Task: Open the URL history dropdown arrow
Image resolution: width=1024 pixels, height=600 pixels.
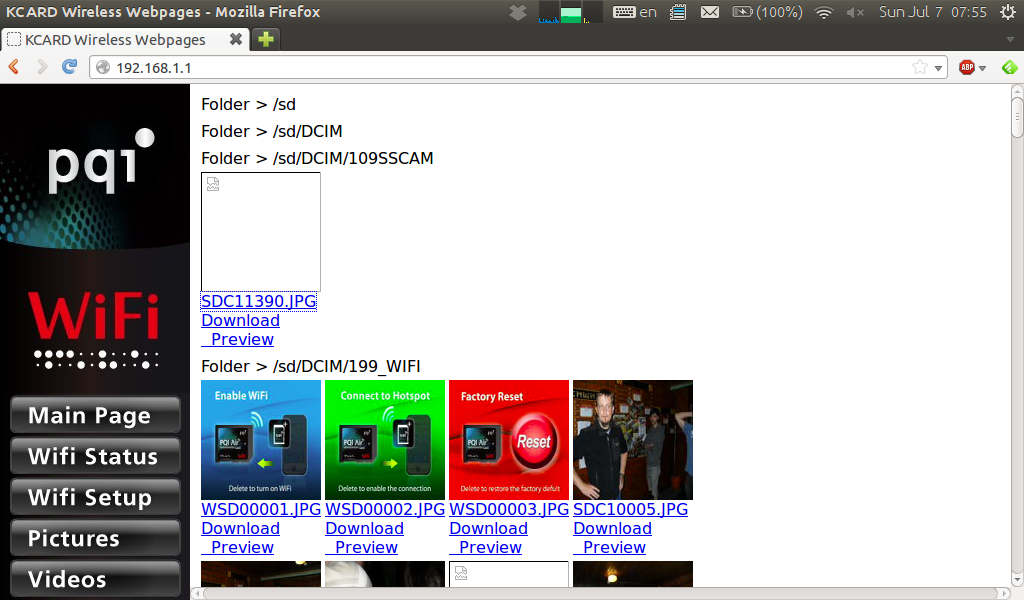Action: tap(938, 68)
